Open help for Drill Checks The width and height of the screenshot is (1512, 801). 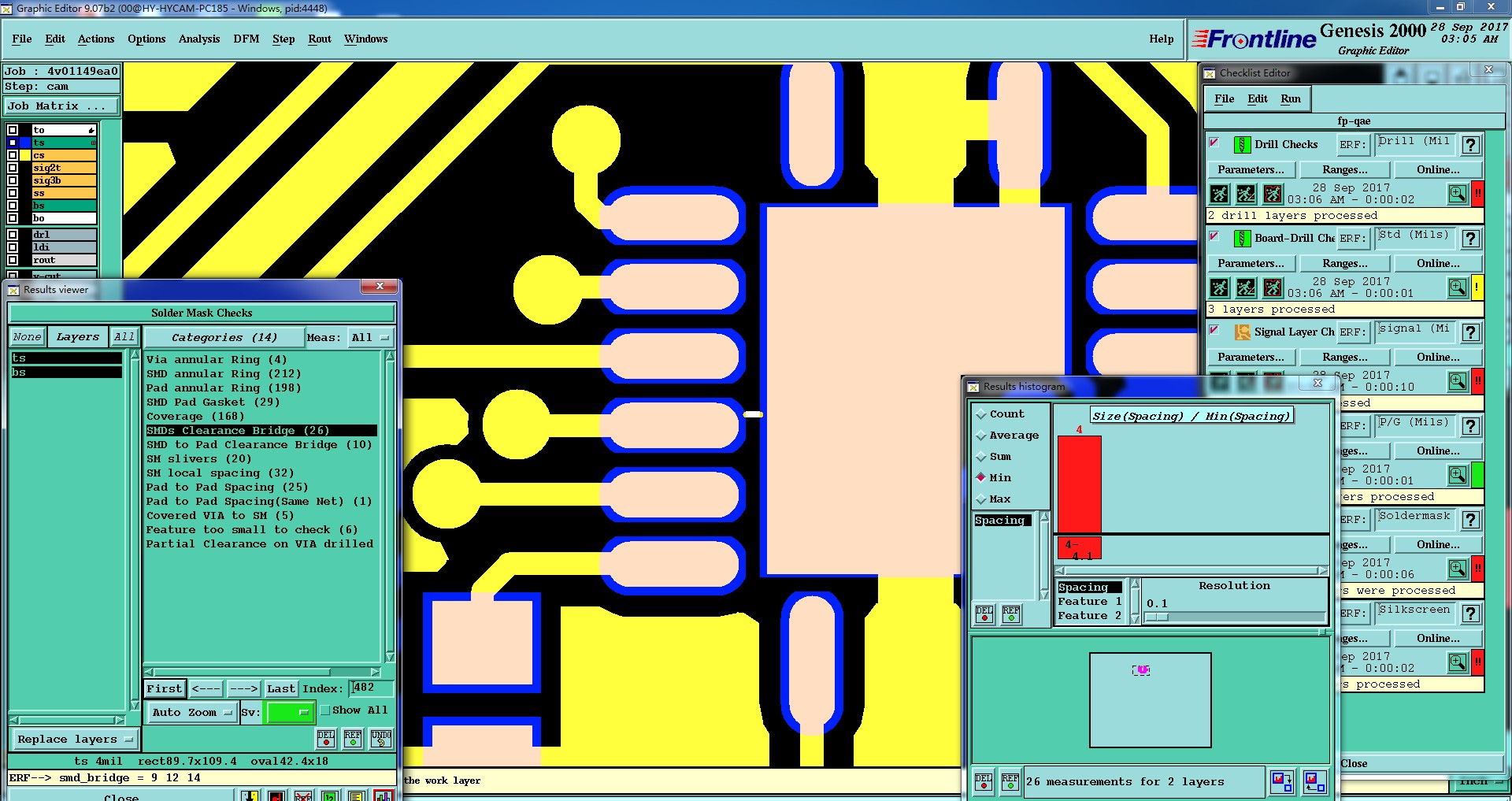(1470, 145)
